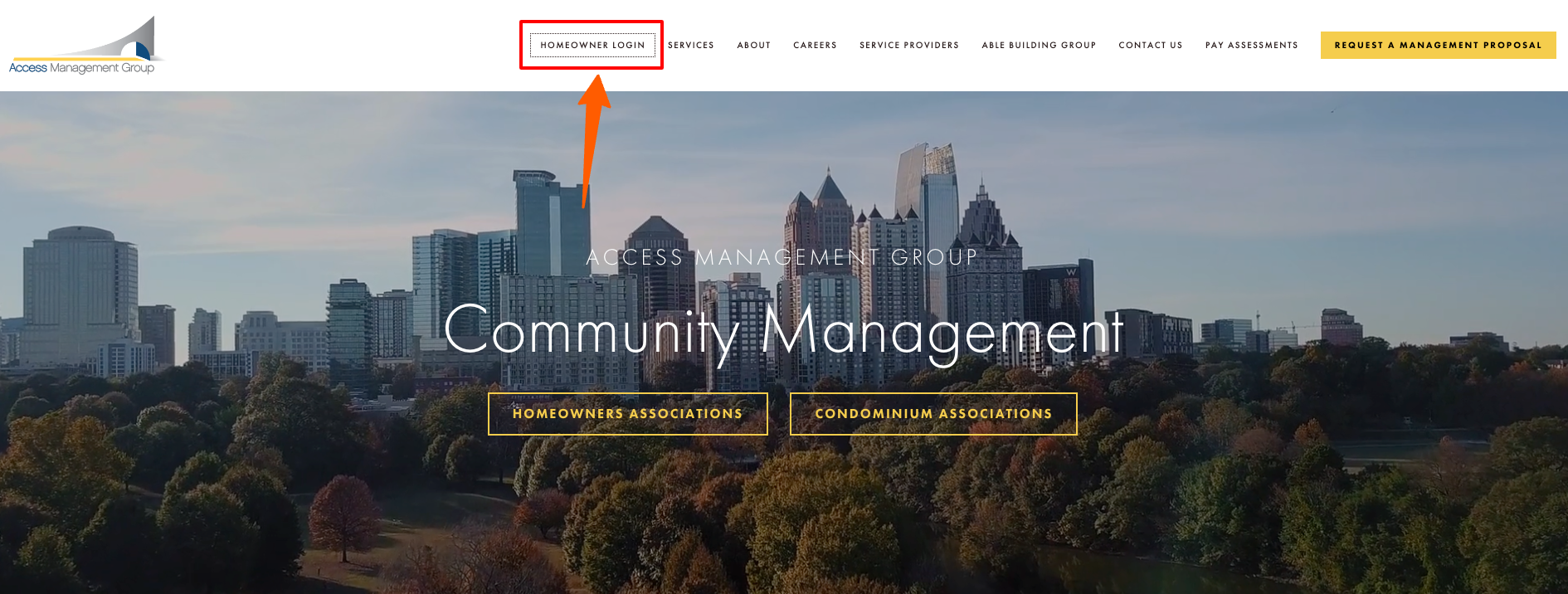Image resolution: width=1568 pixels, height=594 pixels.
Task: Open the Homeowner Login page
Action: (x=592, y=45)
